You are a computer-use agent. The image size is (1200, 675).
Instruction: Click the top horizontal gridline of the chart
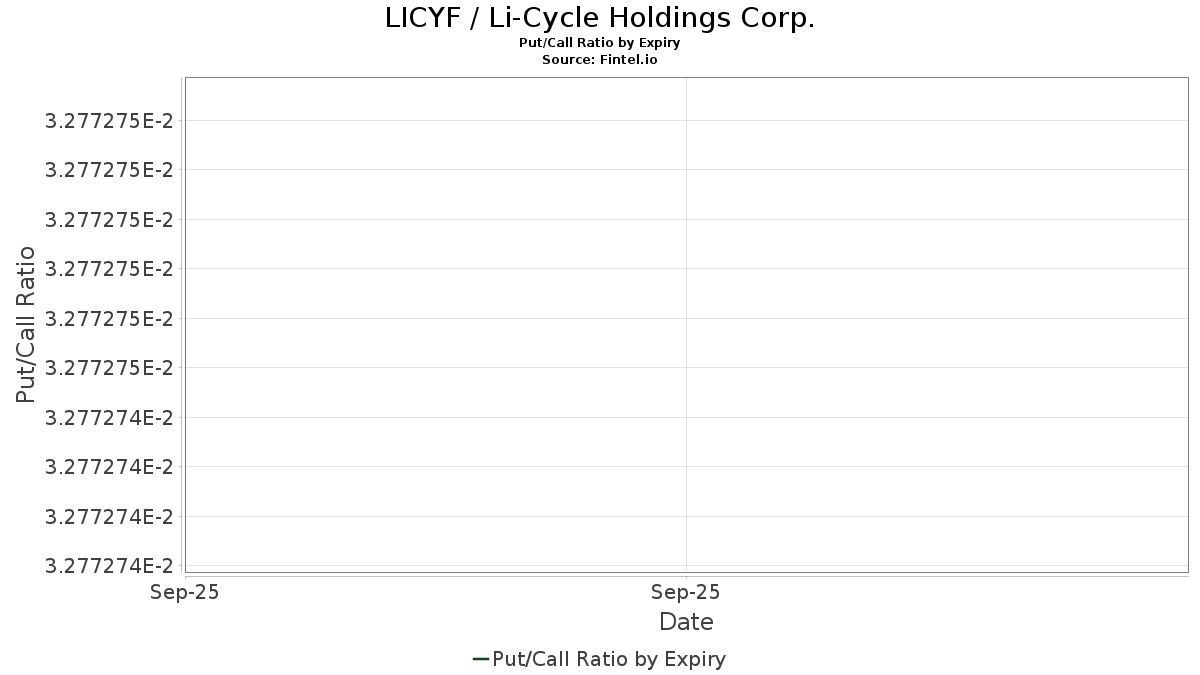[x=686, y=121]
